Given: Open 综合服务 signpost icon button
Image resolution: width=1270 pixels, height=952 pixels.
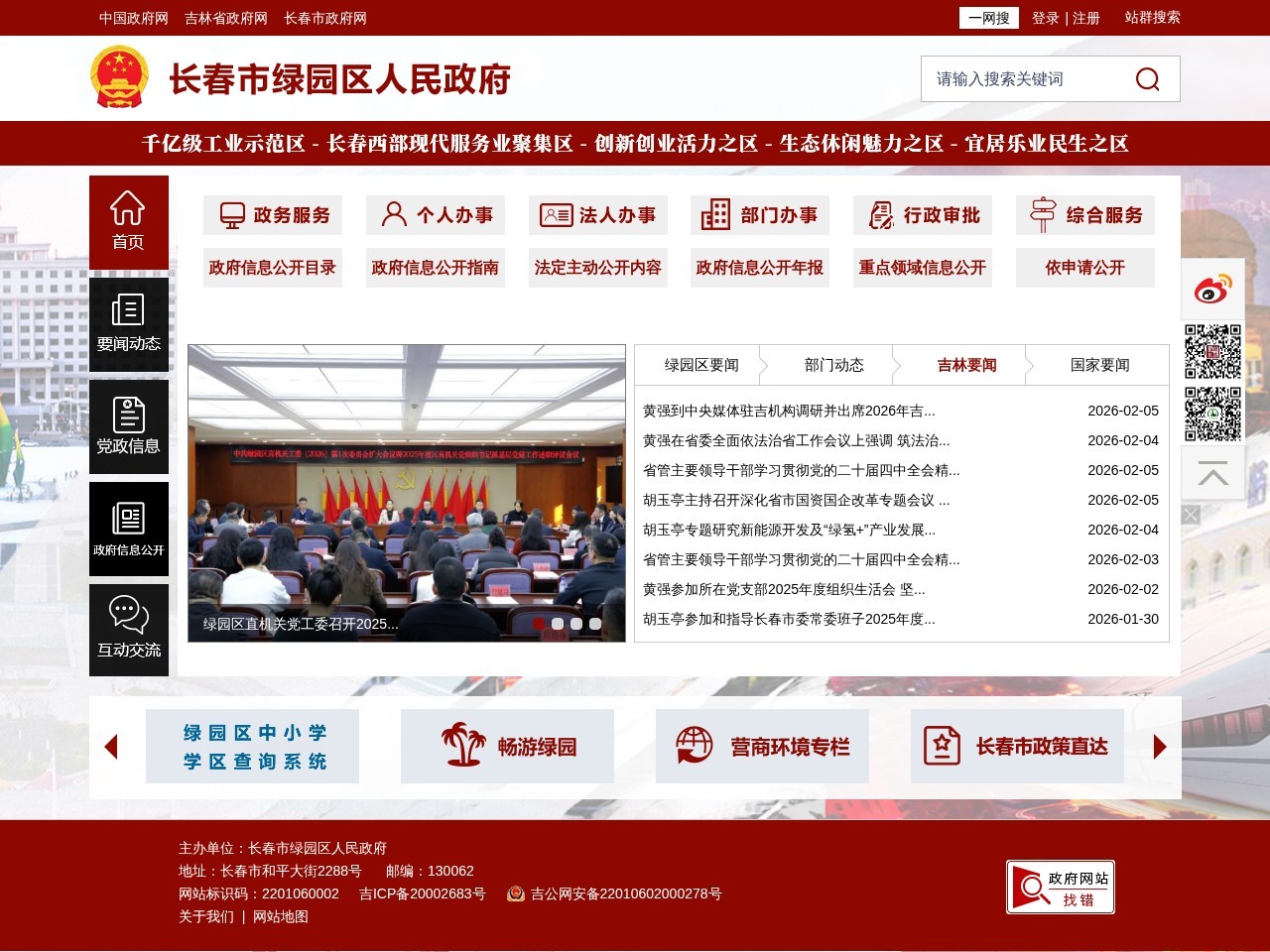Looking at the screenshot, I should coord(1085,215).
